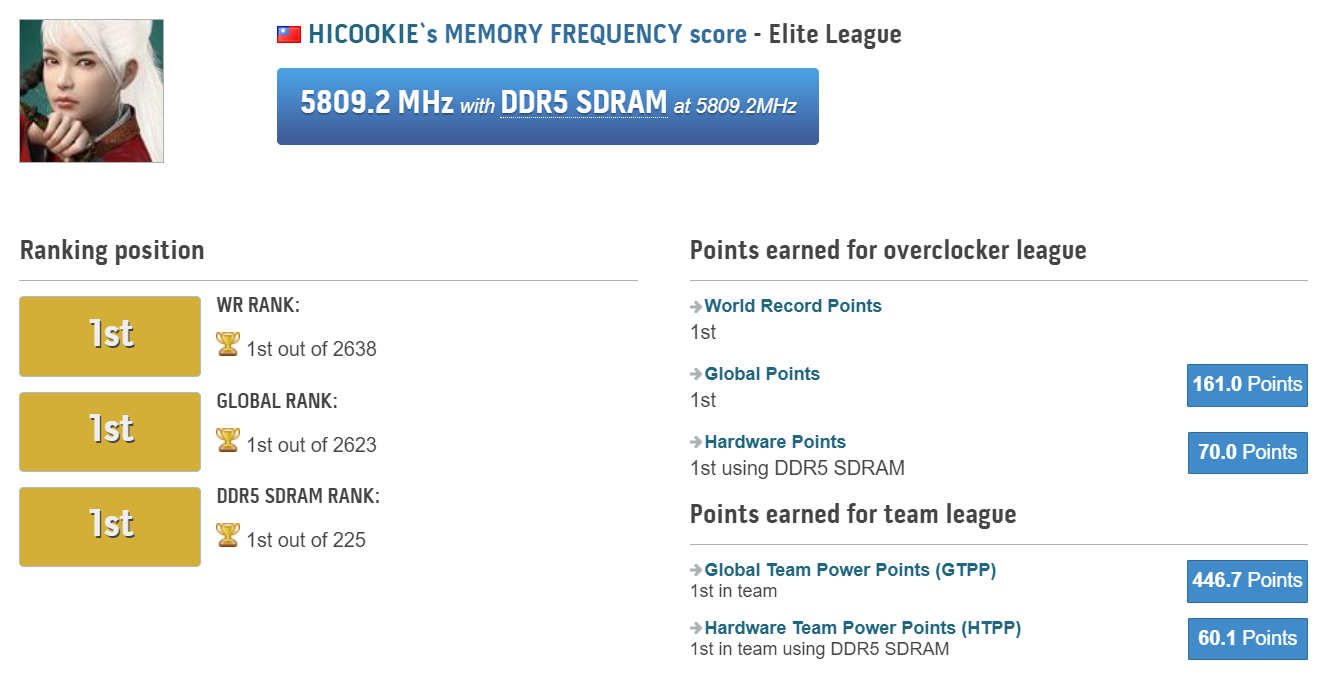Click the arrow beside Hardware Team Power Points

tap(696, 629)
